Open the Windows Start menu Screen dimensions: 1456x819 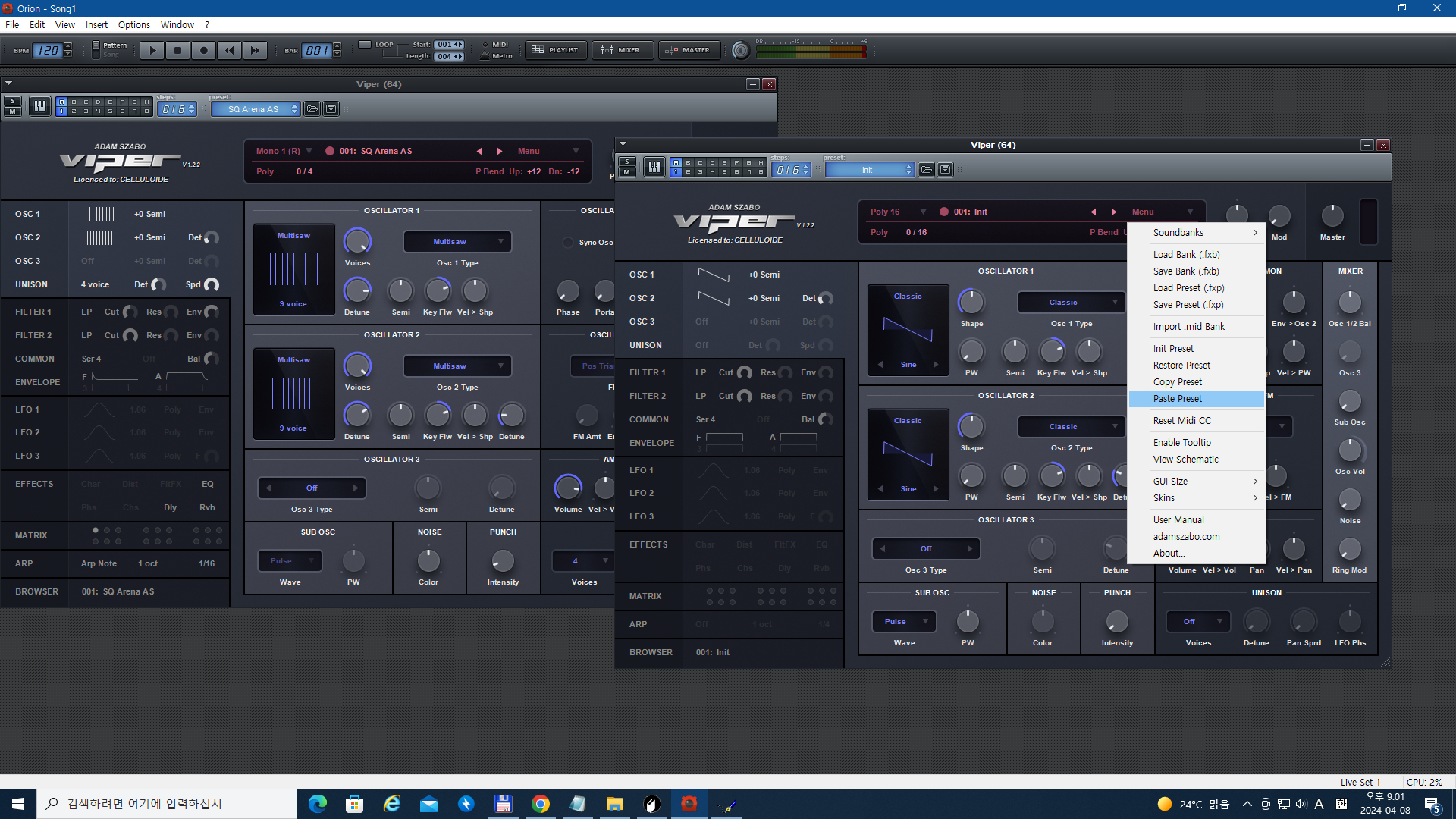[x=18, y=804]
